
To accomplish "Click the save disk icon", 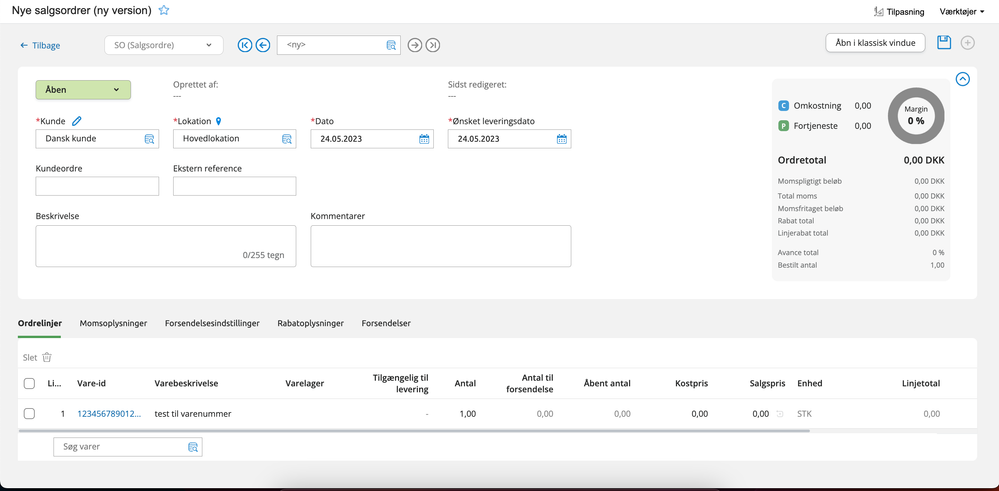I will pyautogui.click(x=944, y=43).
